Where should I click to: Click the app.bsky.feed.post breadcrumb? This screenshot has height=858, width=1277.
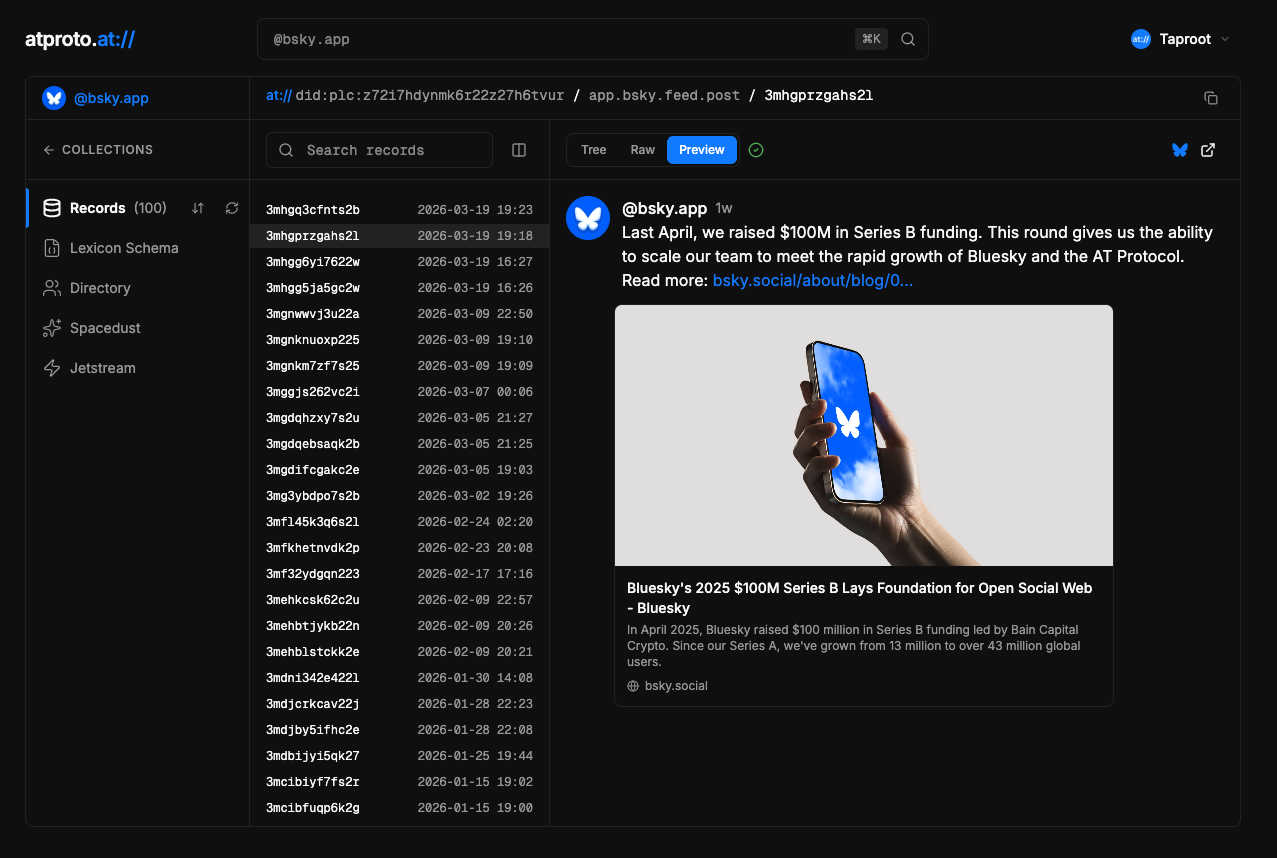664,96
